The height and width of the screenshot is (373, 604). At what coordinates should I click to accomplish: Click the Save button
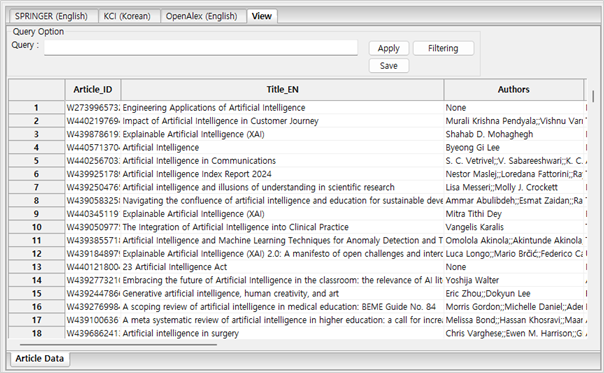point(388,66)
